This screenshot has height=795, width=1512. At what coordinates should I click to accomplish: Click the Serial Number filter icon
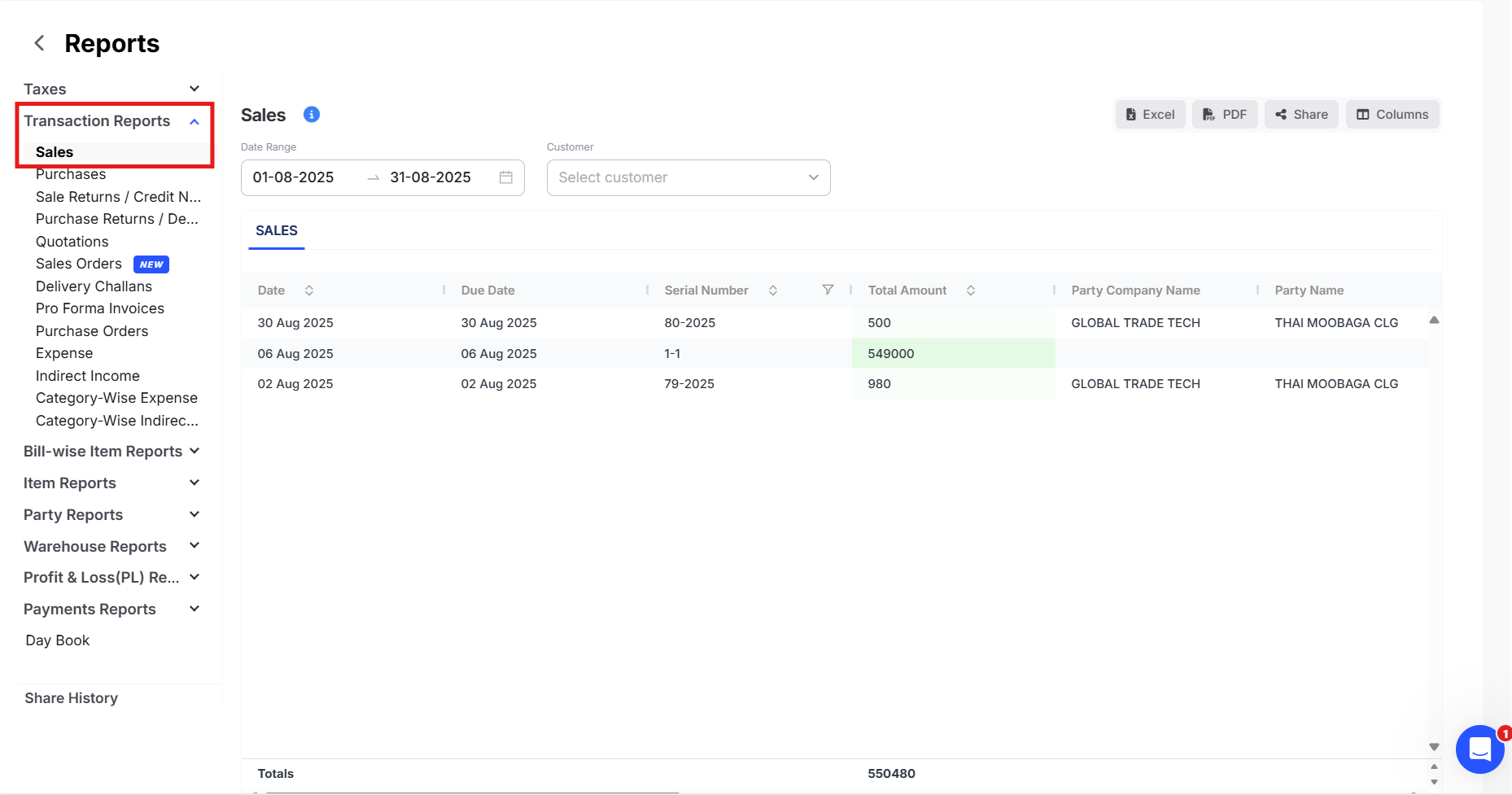point(828,290)
